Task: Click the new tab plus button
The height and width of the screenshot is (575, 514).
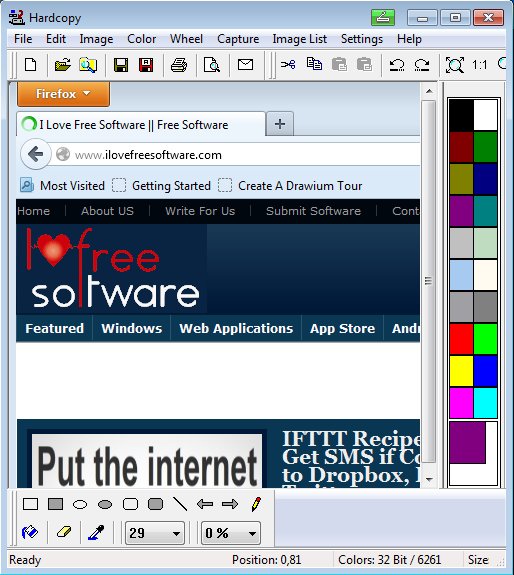Action: click(280, 124)
